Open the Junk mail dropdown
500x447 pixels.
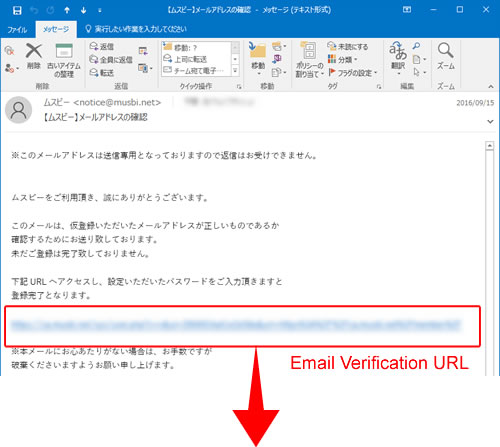click(x=12, y=69)
